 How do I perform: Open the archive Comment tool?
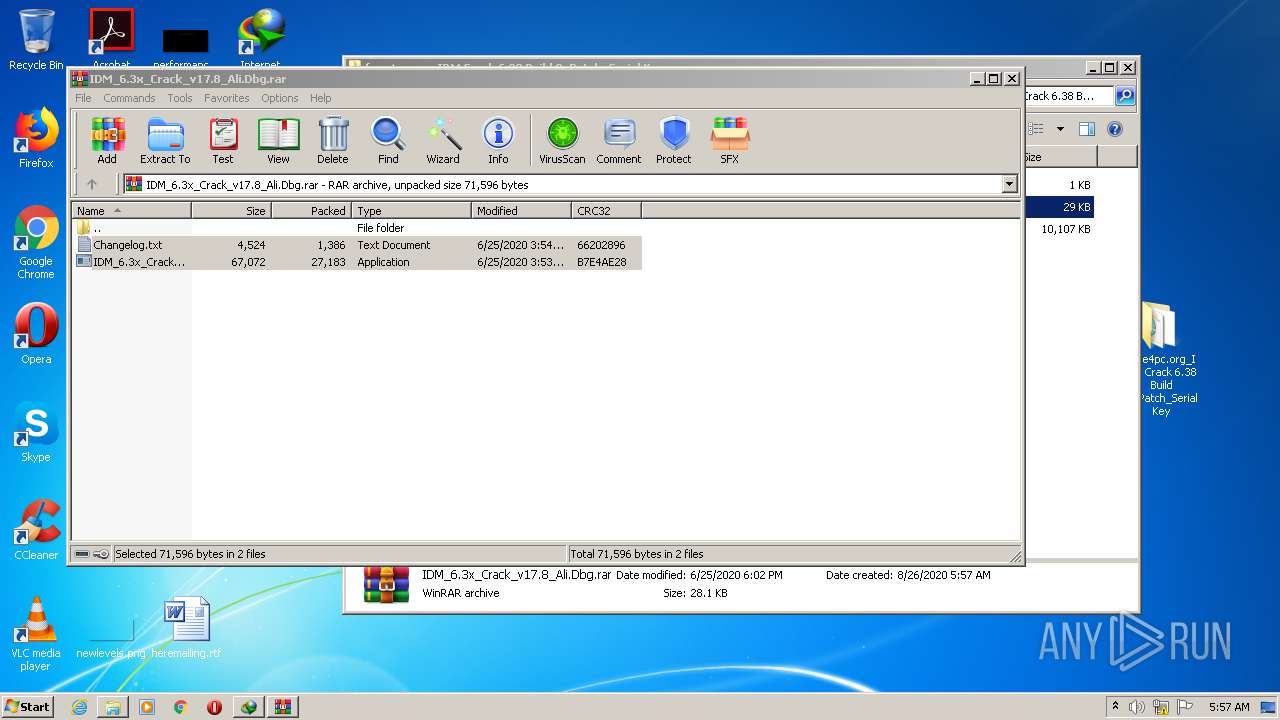[x=619, y=140]
